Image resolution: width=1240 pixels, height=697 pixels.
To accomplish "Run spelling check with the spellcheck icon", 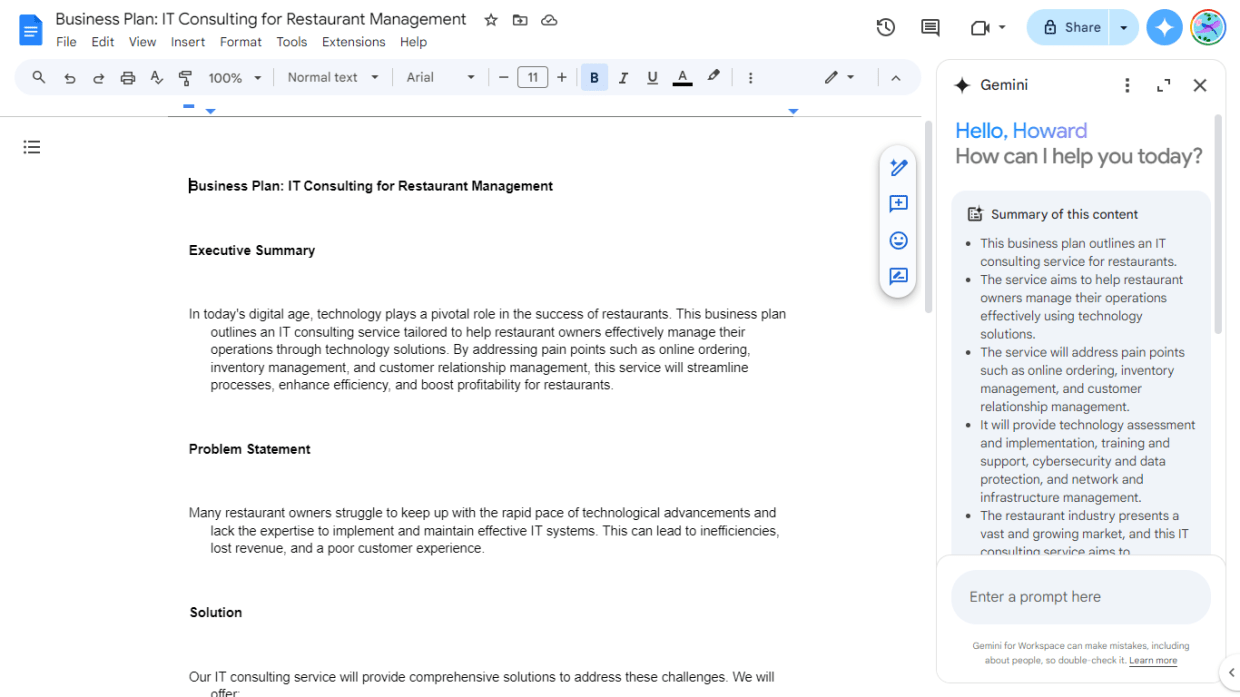I will (156, 76).
